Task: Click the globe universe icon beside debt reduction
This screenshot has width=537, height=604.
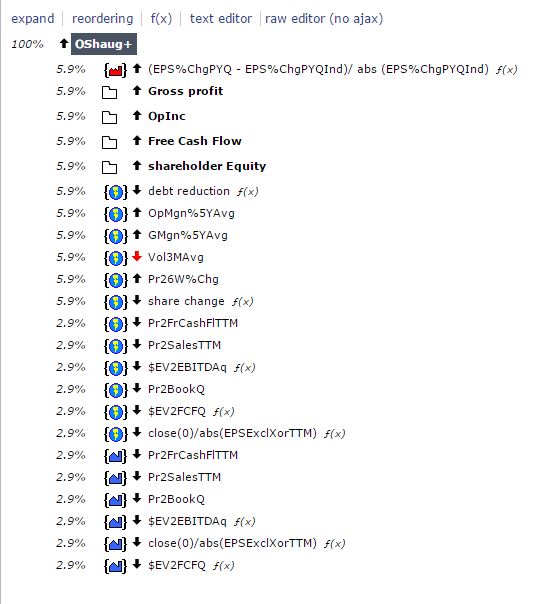Action: (116, 192)
